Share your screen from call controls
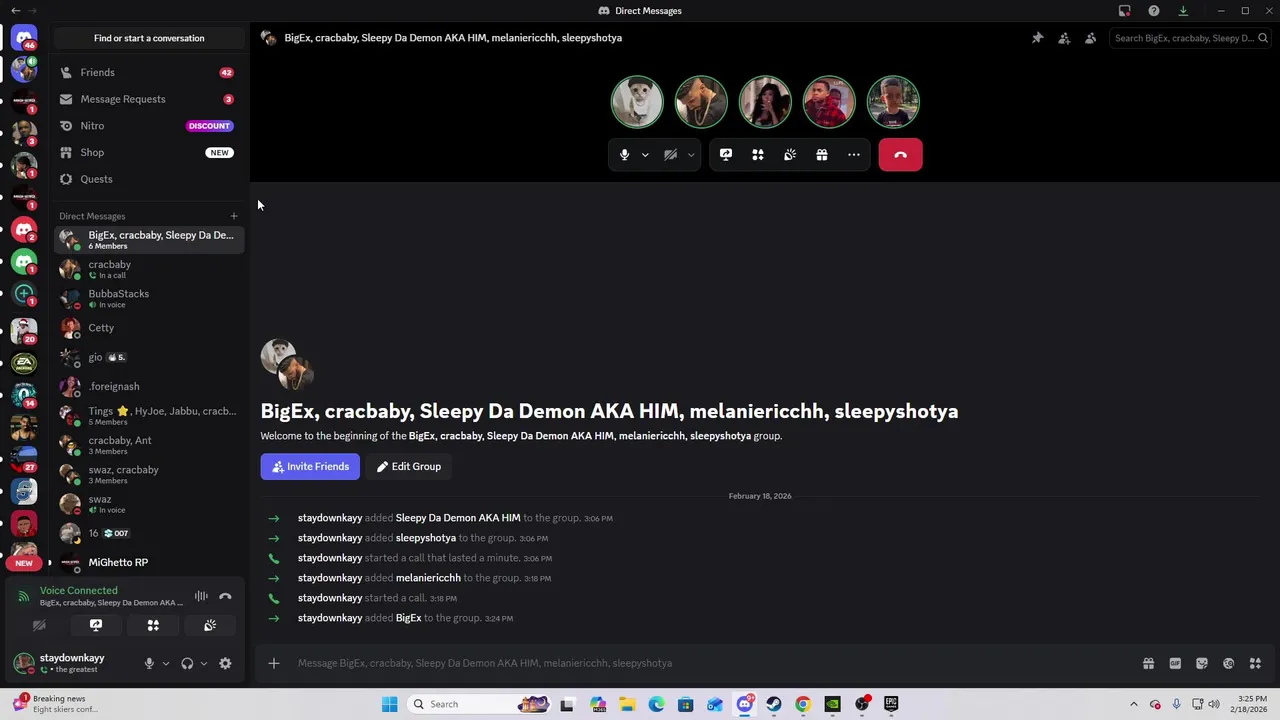 click(x=726, y=155)
